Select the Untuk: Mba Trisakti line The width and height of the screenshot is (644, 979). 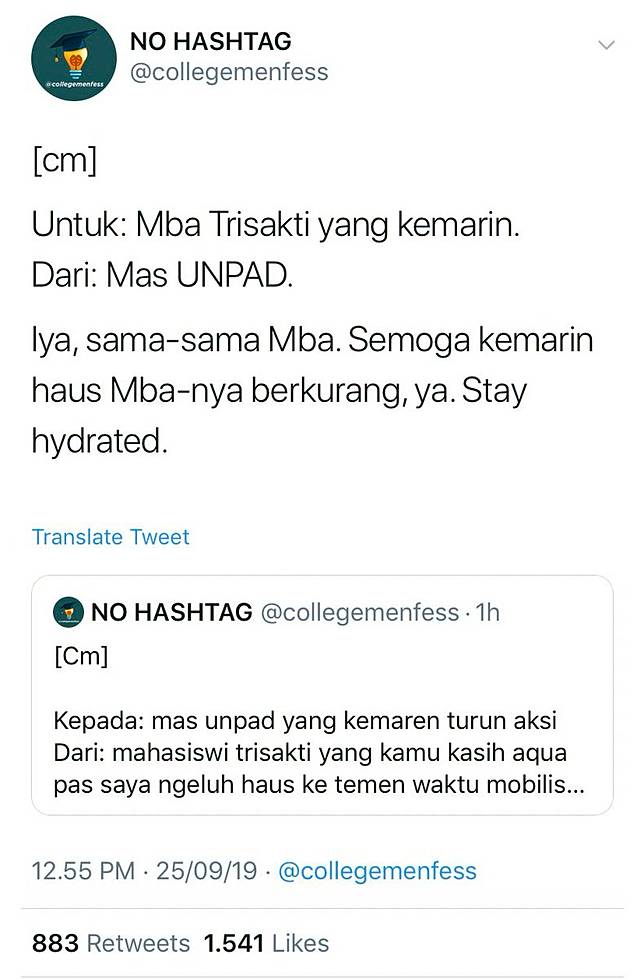[276, 226]
